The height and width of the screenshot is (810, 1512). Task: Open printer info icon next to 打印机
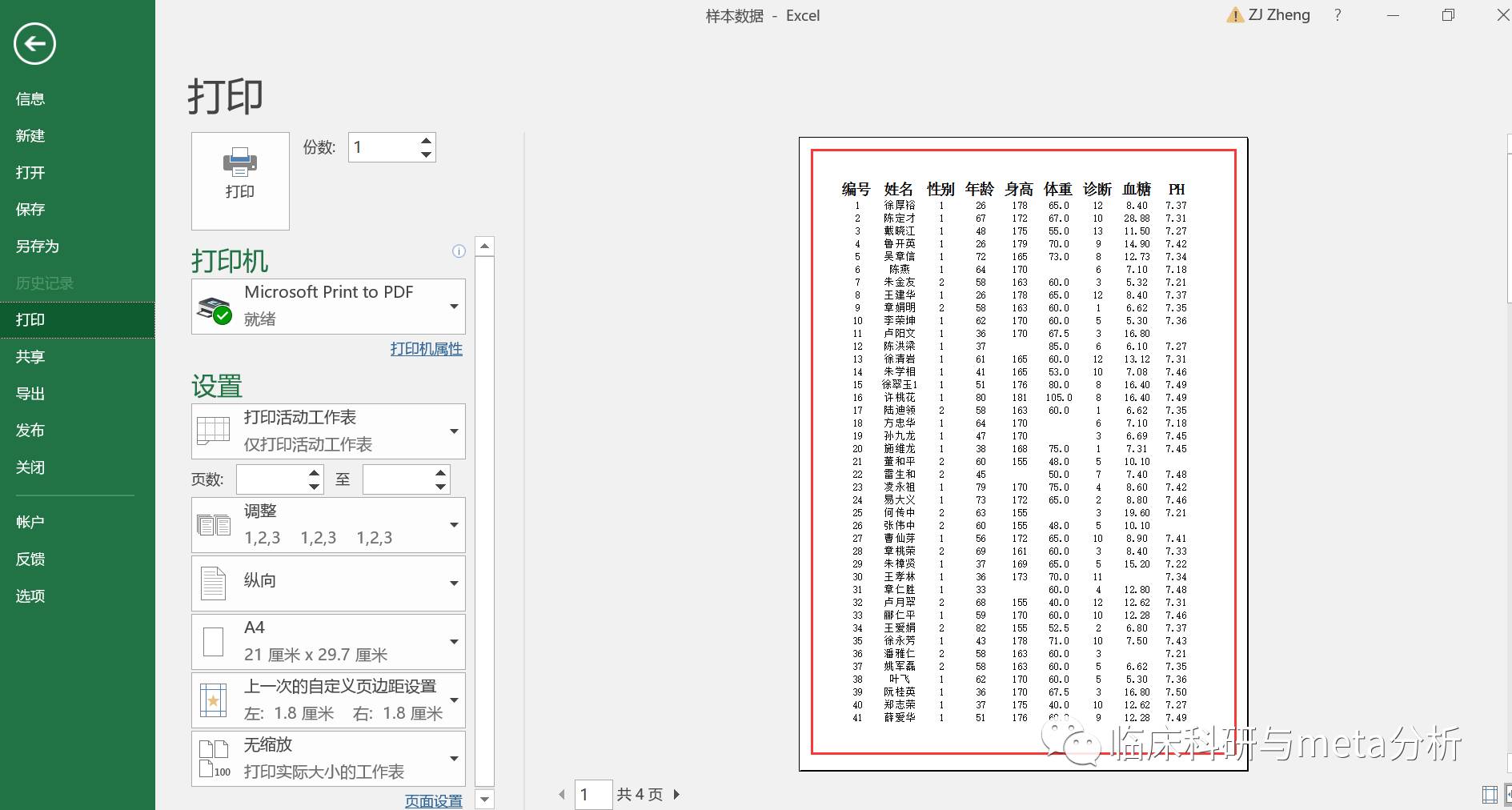click(459, 251)
